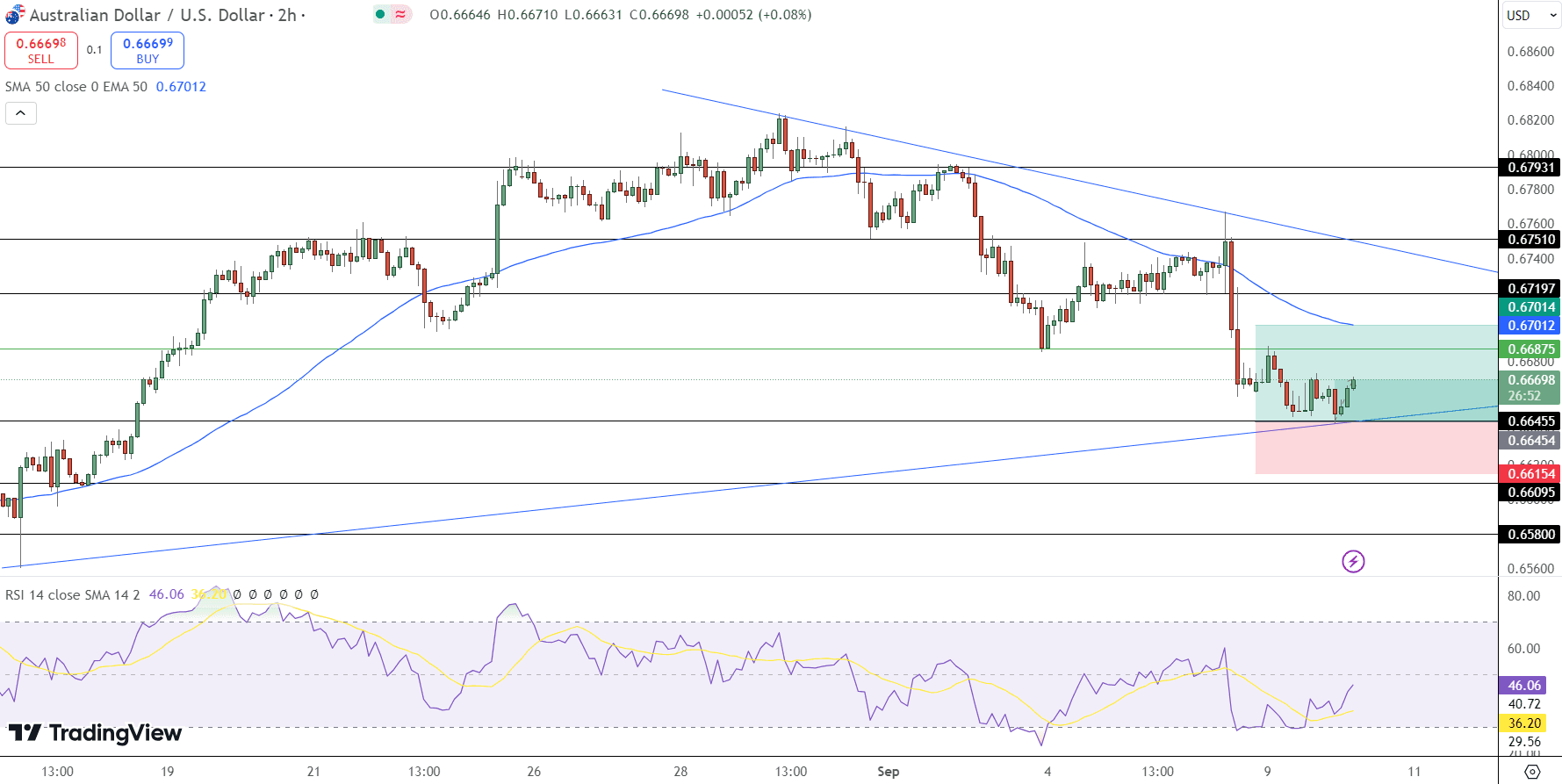1562x784 pixels.
Task: Select the SMA 50 close 0 EMA 50 legend
Action: pos(76,87)
